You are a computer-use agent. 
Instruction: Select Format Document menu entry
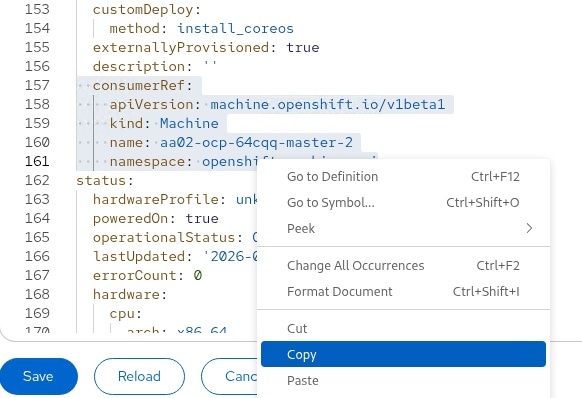(x=403, y=291)
